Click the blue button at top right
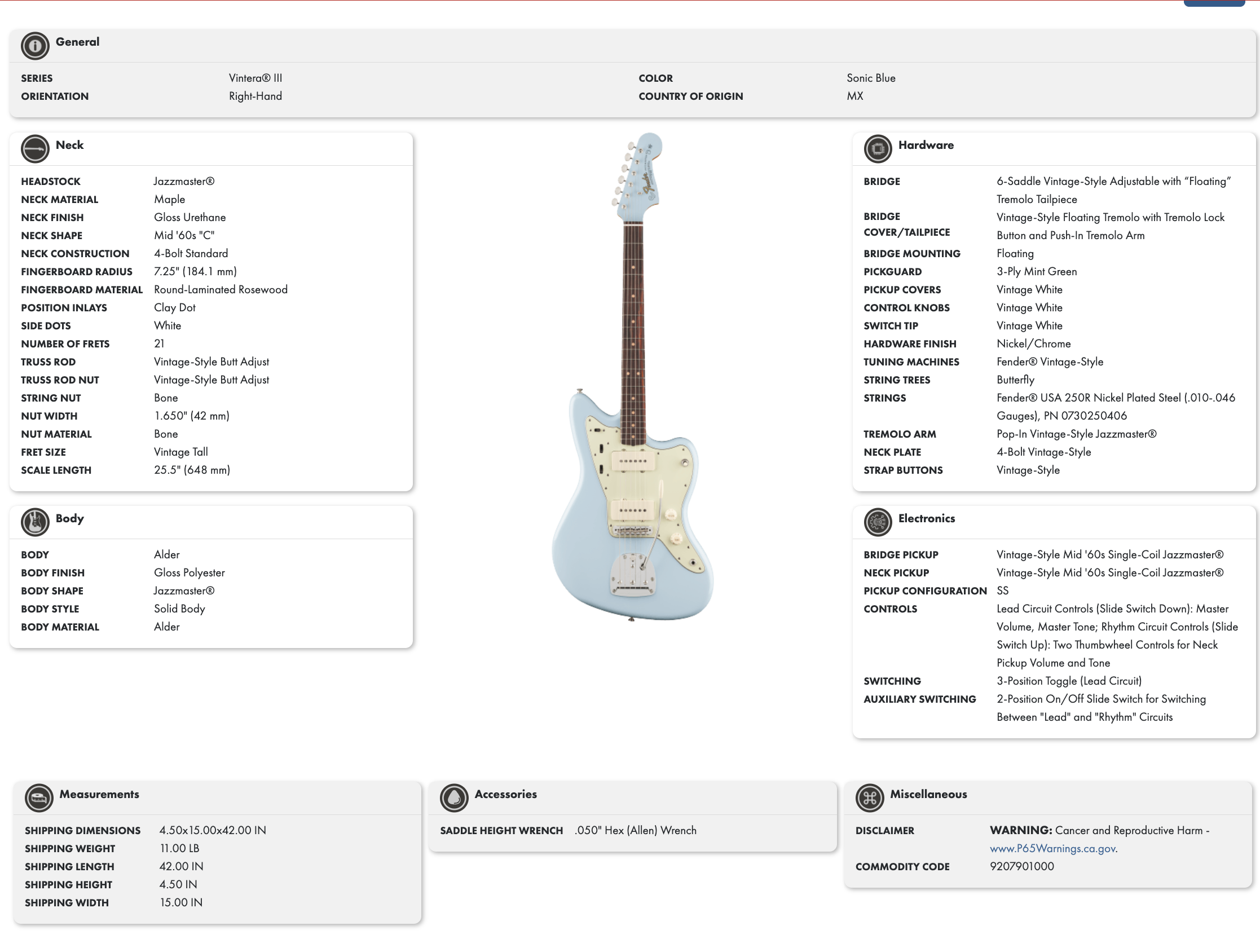Image resolution: width=1260 pixels, height=952 pixels. [1214, 3]
